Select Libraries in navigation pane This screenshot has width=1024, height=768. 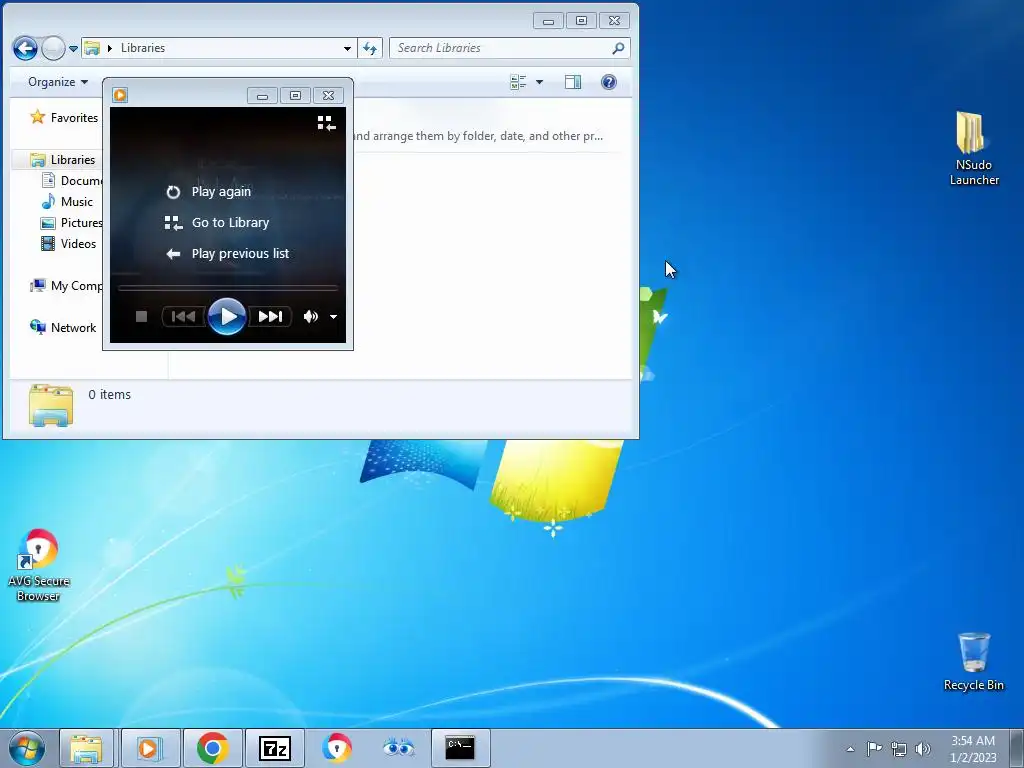pyautogui.click(x=63, y=159)
